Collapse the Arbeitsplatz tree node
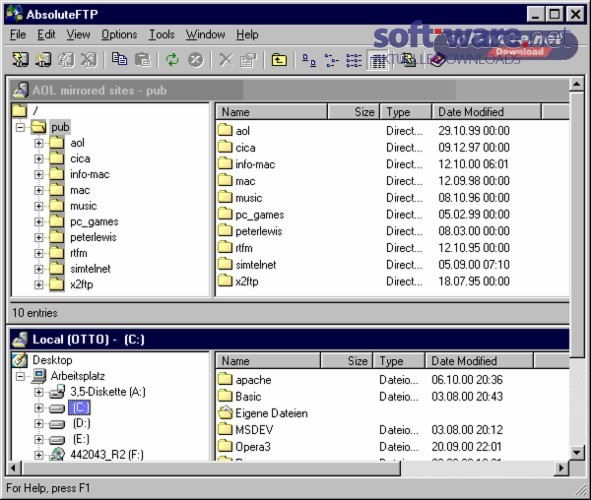This screenshot has height=500, width=591. [20, 376]
